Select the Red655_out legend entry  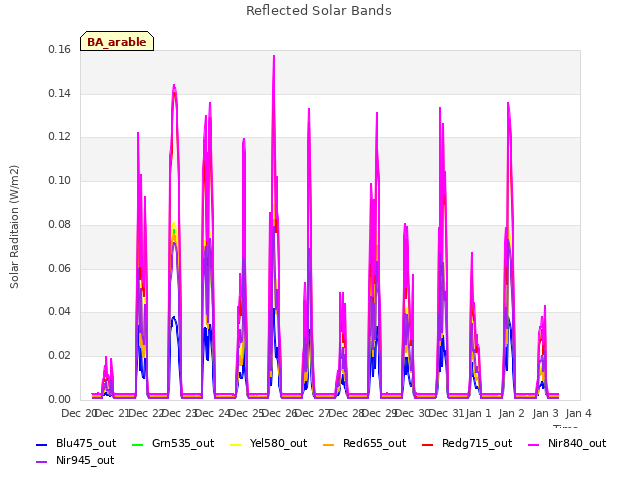tap(364, 444)
